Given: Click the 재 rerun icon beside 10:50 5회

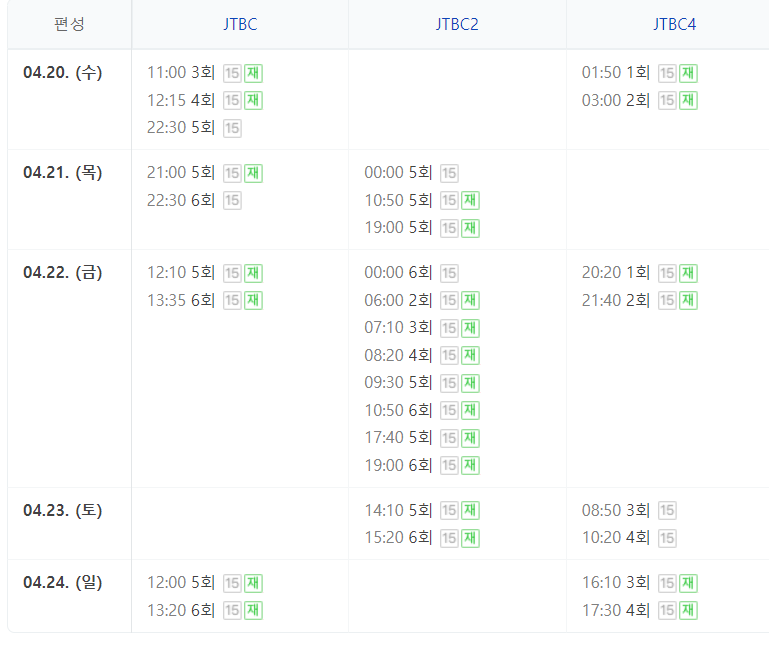Looking at the screenshot, I should coord(470,201).
